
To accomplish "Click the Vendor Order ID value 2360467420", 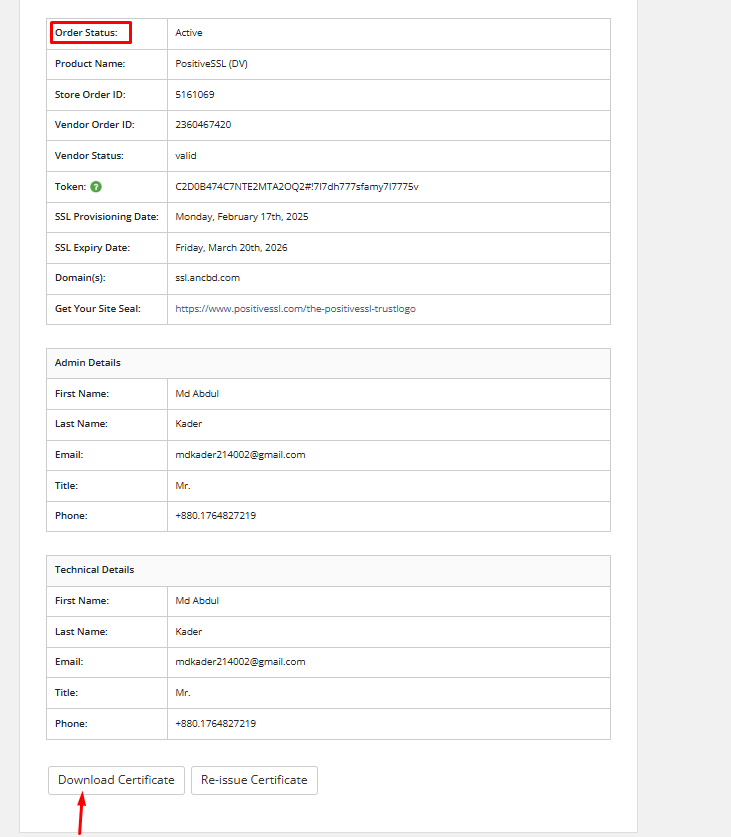I will [203, 125].
